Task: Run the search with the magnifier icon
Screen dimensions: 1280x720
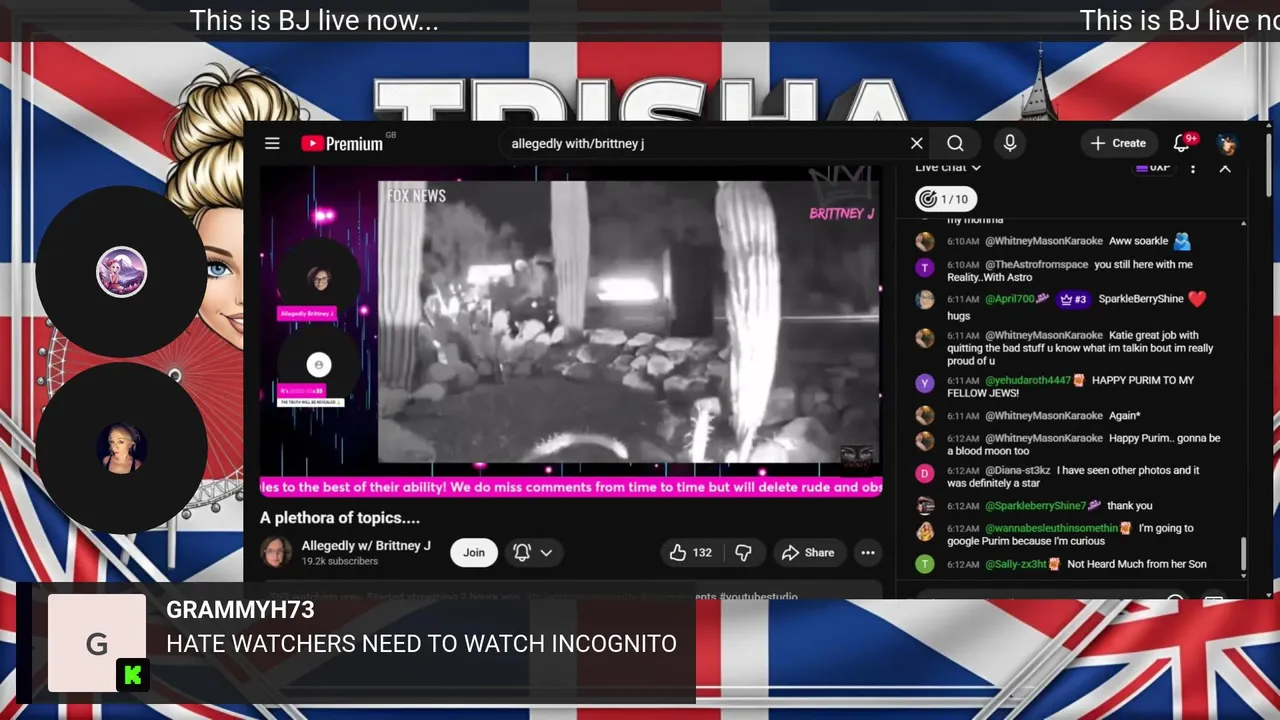Action: [955, 143]
